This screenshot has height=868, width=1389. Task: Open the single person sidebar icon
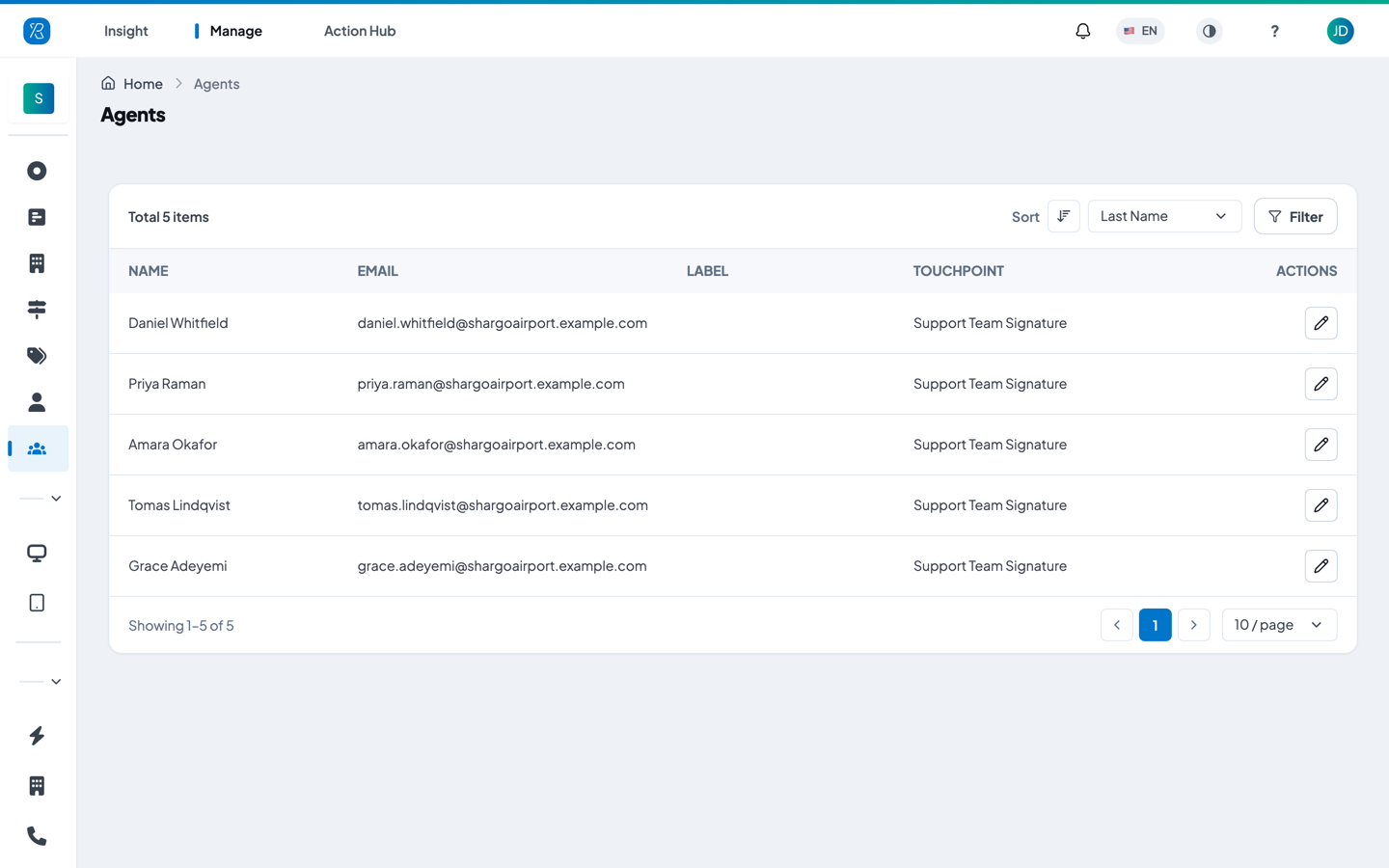(37, 402)
